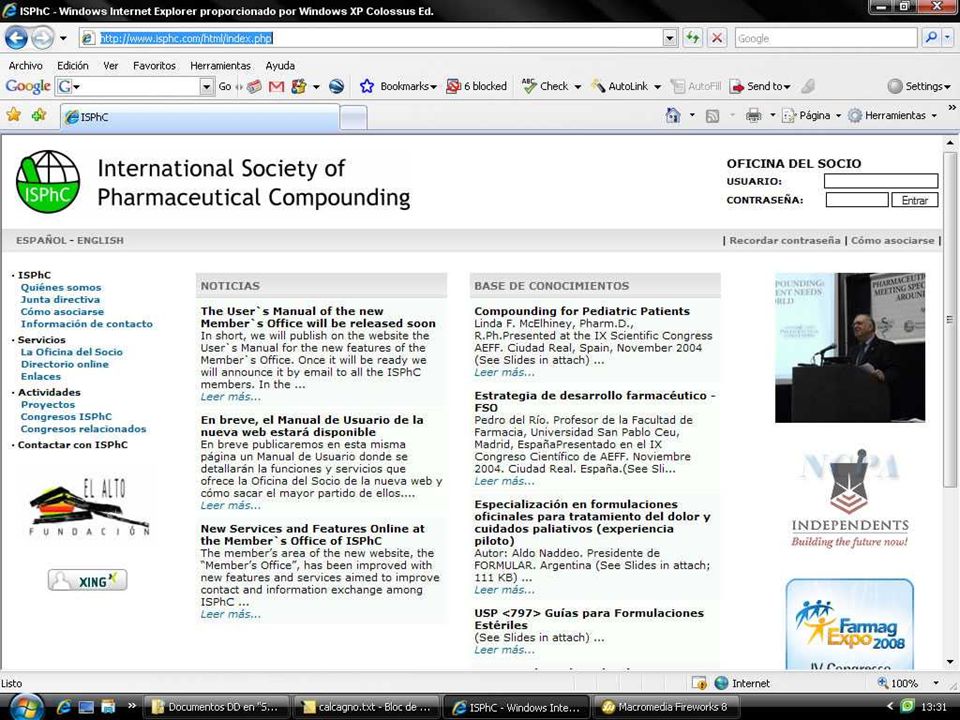Click the green system tray icon
The width and height of the screenshot is (960, 720).
[907, 707]
